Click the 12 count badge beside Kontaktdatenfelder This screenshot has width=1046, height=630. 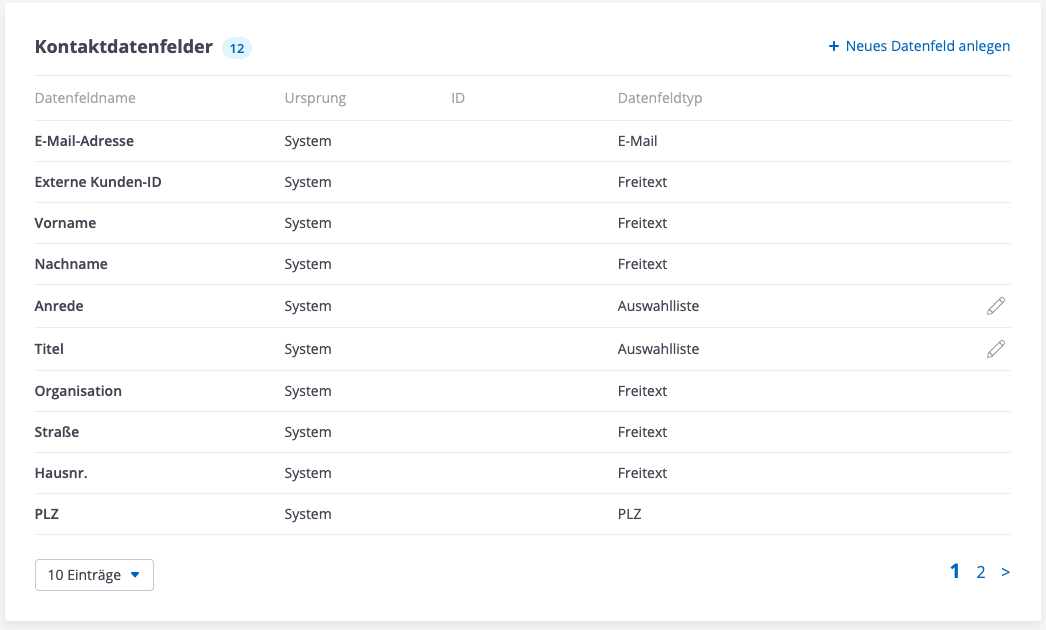237,47
